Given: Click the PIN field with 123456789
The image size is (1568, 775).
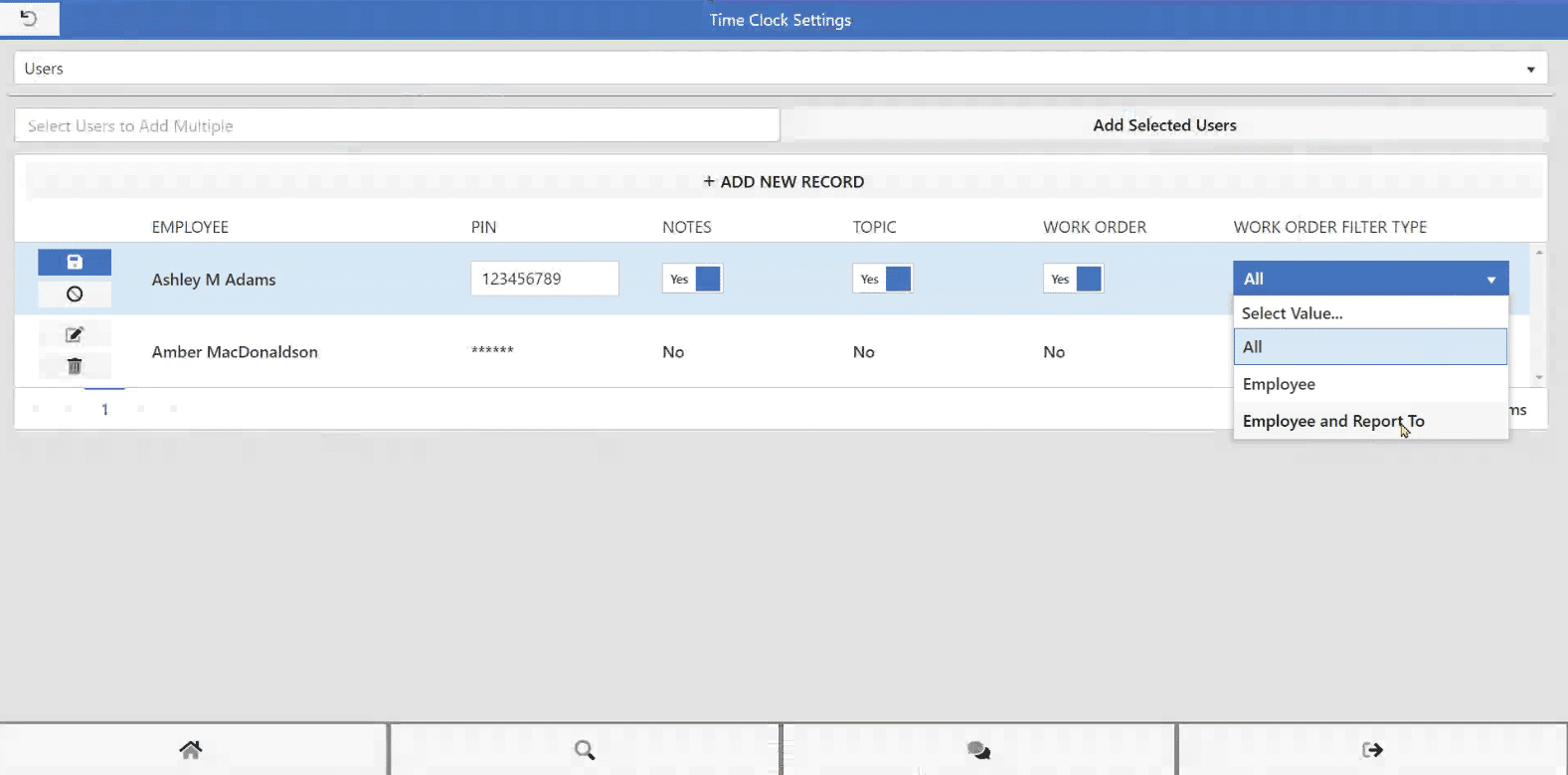Looking at the screenshot, I should coord(545,279).
